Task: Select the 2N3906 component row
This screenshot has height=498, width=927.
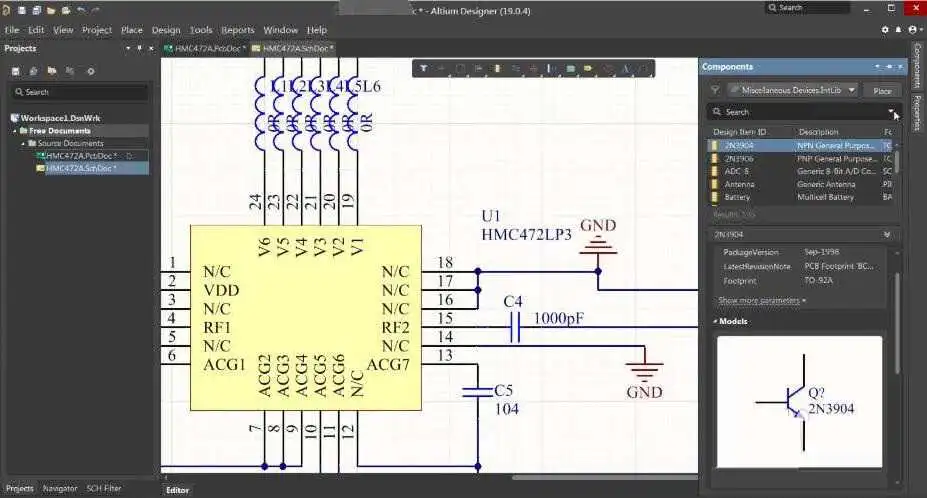Action: (802, 159)
